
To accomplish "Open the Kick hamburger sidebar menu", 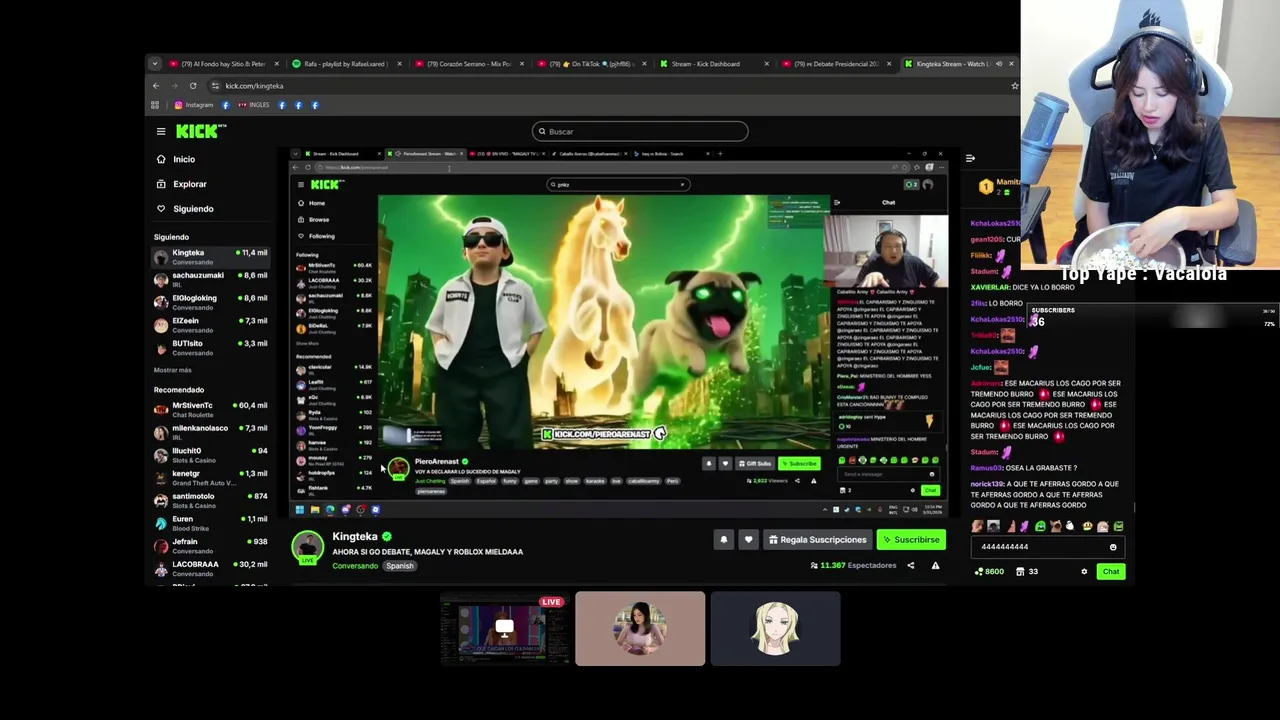I will 161,131.
